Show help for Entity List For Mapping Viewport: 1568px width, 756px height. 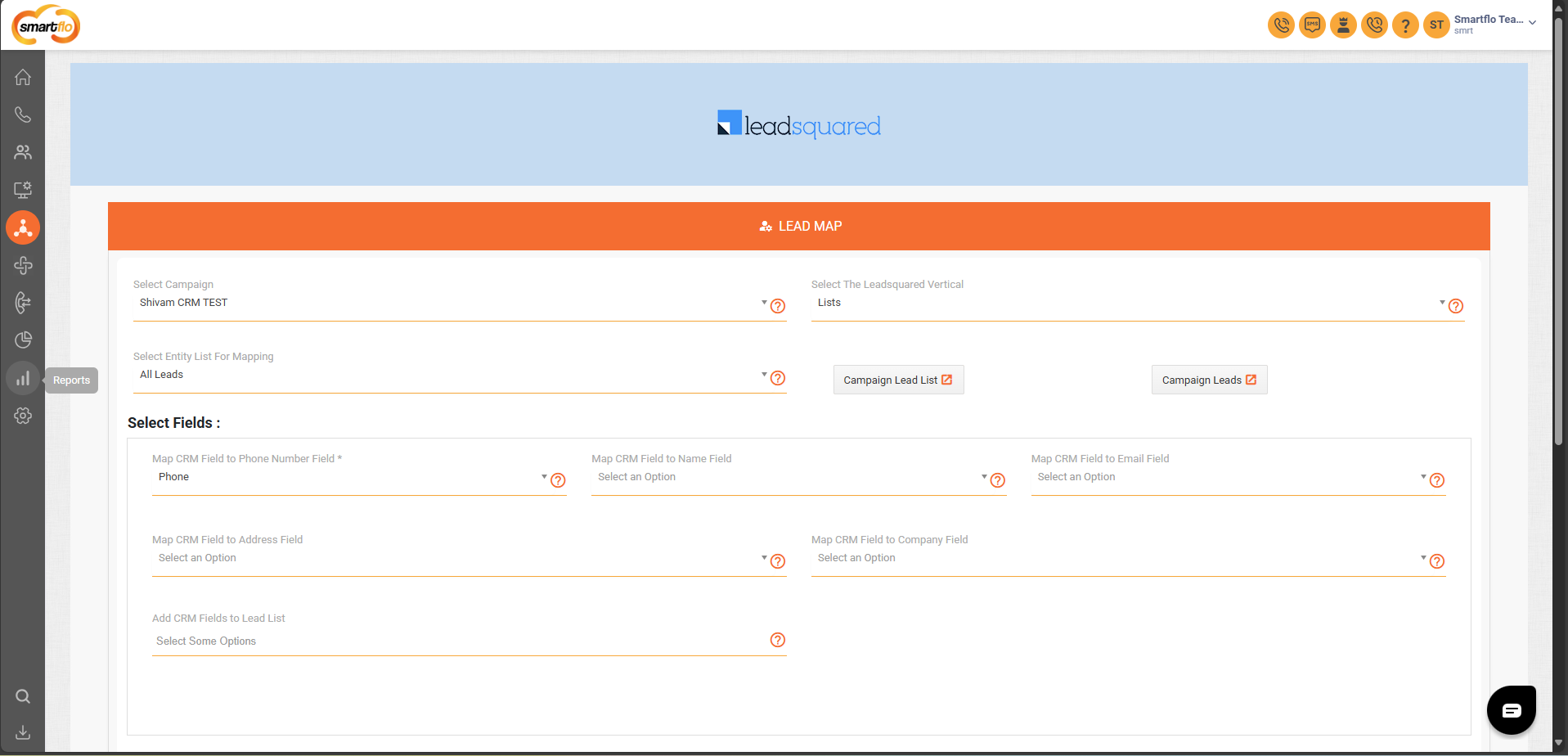pyautogui.click(x=778, y=378)
